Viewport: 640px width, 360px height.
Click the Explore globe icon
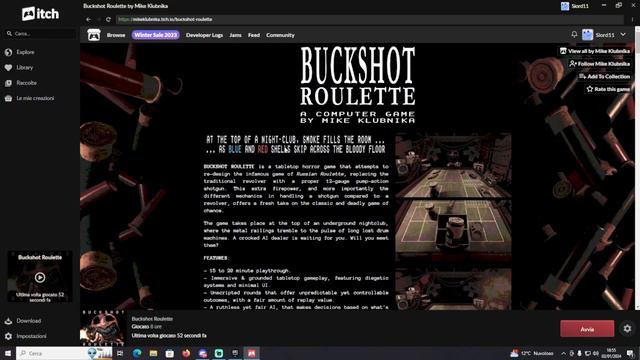click(8, 52)
